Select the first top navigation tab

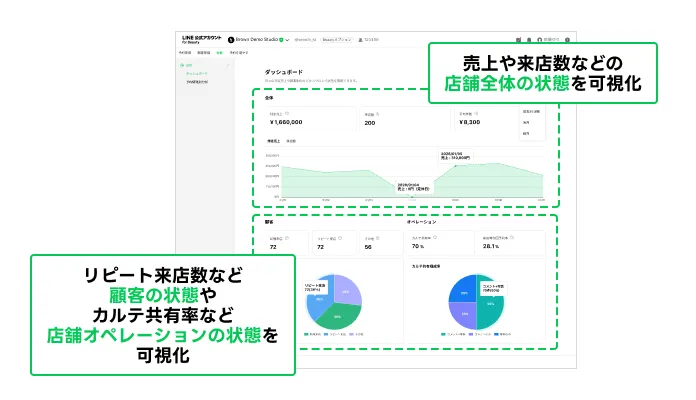coord(185,53)
